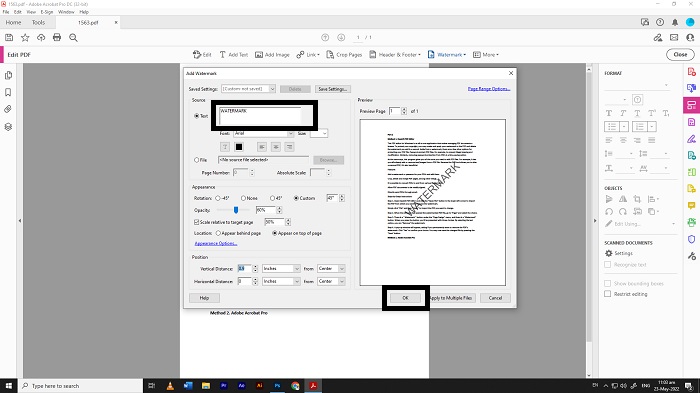This screenshot has width=700, height=393.
Task: Select the None rotation radio button
Action: pyautogui.click(x=243, y=198)
